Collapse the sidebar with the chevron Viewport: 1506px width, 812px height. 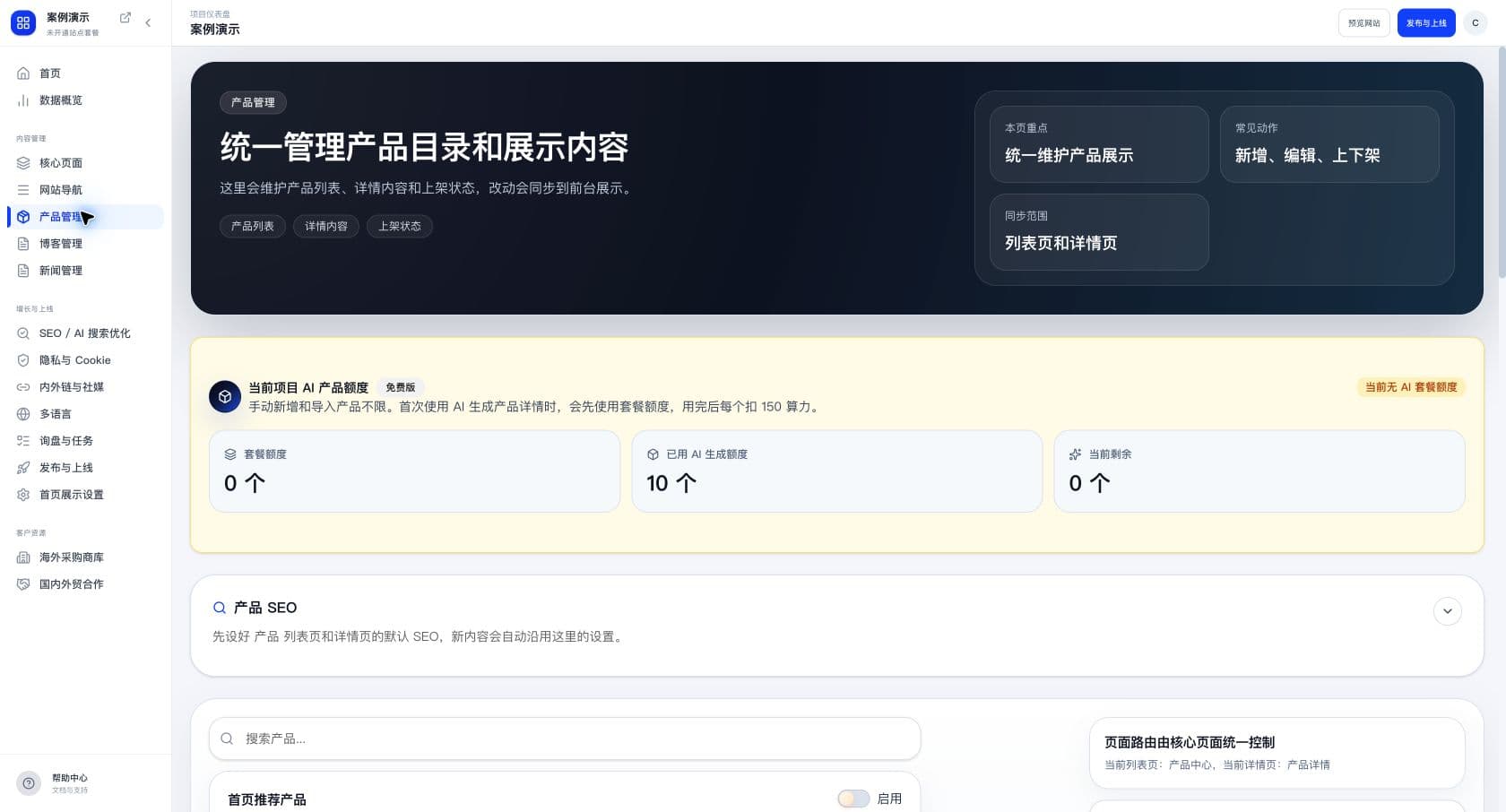[x=148, y=23]
